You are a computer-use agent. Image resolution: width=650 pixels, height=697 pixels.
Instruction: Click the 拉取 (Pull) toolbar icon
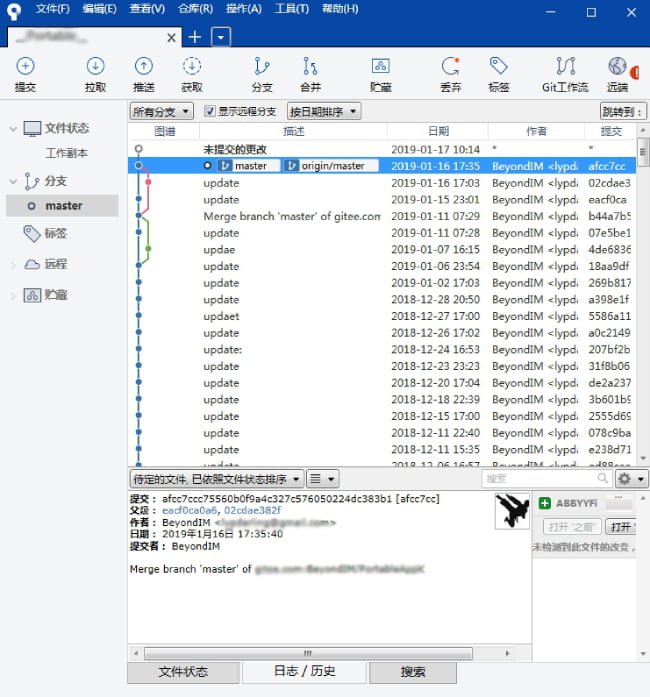95,73
